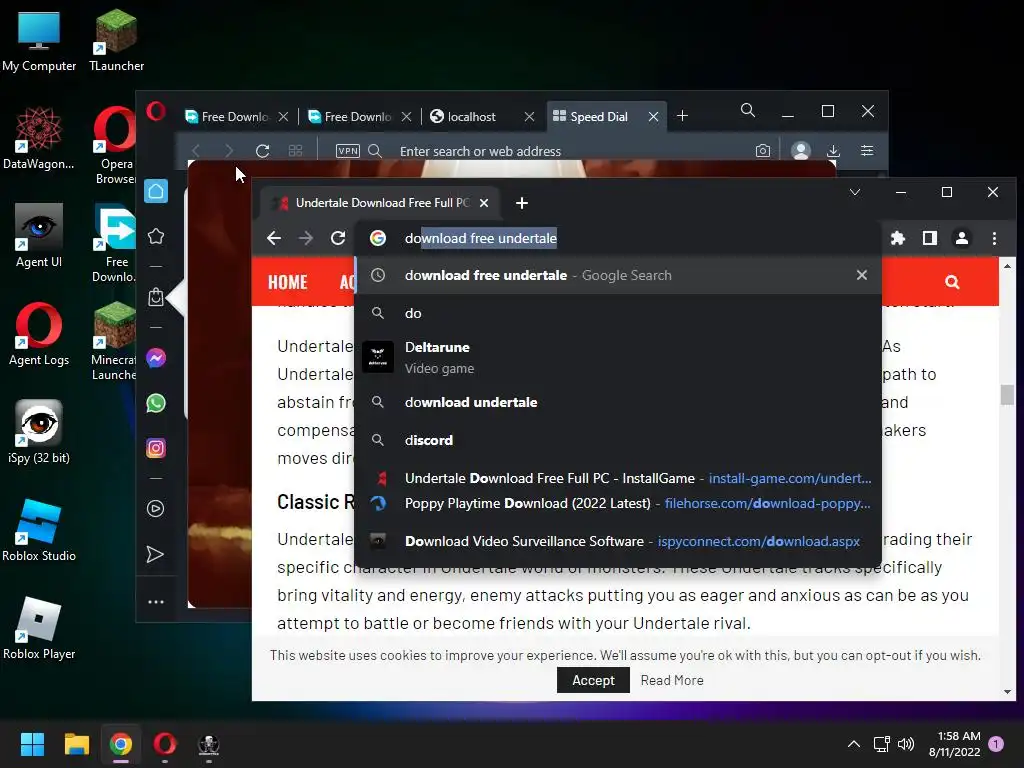Click snapshot camera icon in Opera
The image size is (1024, 768).
(x=763, y=151)
